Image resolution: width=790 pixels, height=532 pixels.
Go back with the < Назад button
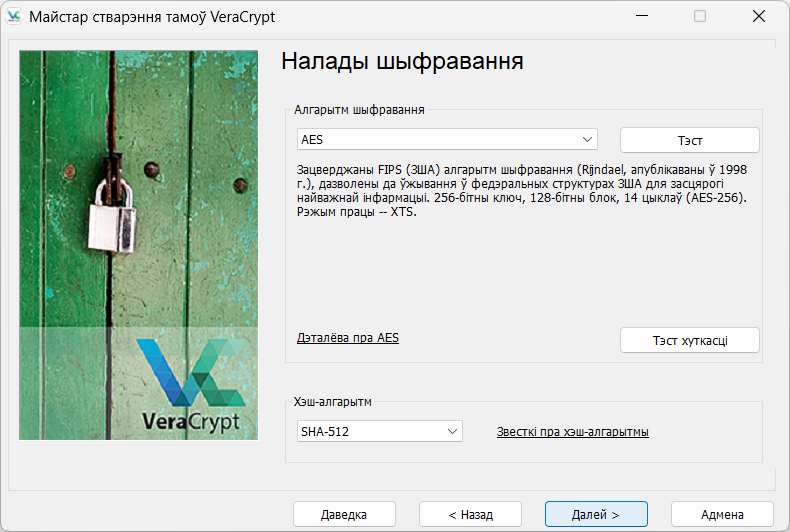click(470, 514)
